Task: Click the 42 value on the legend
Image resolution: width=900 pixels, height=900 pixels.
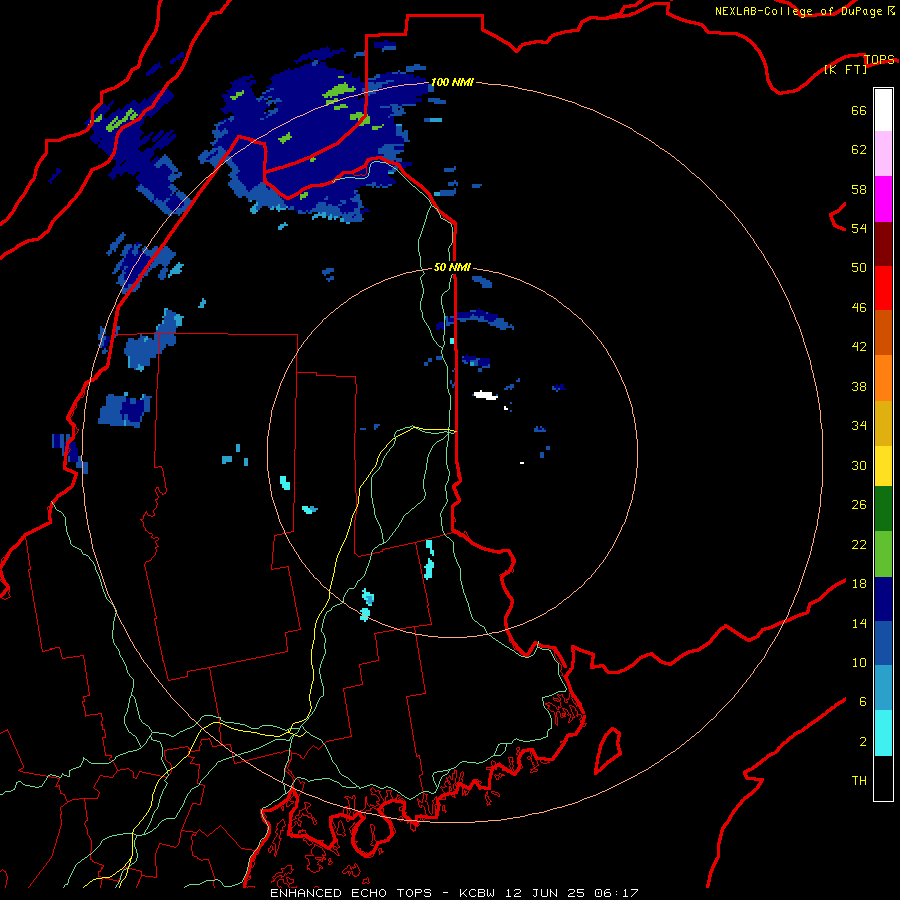Action: point(859,346)
